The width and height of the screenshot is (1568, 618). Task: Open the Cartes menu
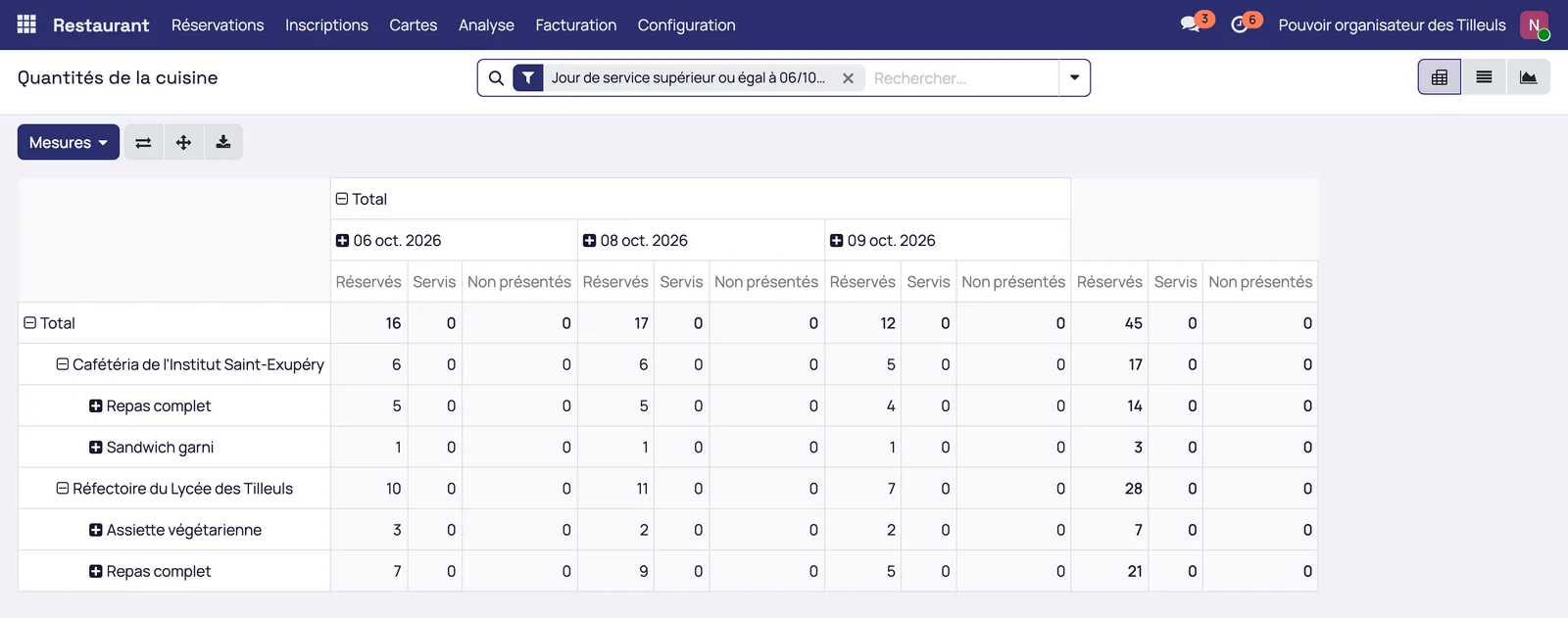414,24
